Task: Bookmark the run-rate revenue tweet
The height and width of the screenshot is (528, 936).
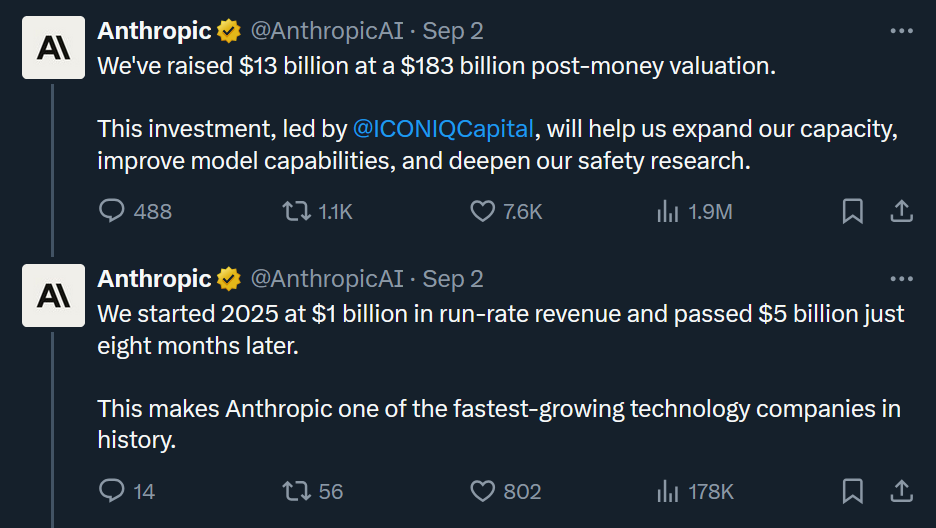Action: tap(852, 491)
